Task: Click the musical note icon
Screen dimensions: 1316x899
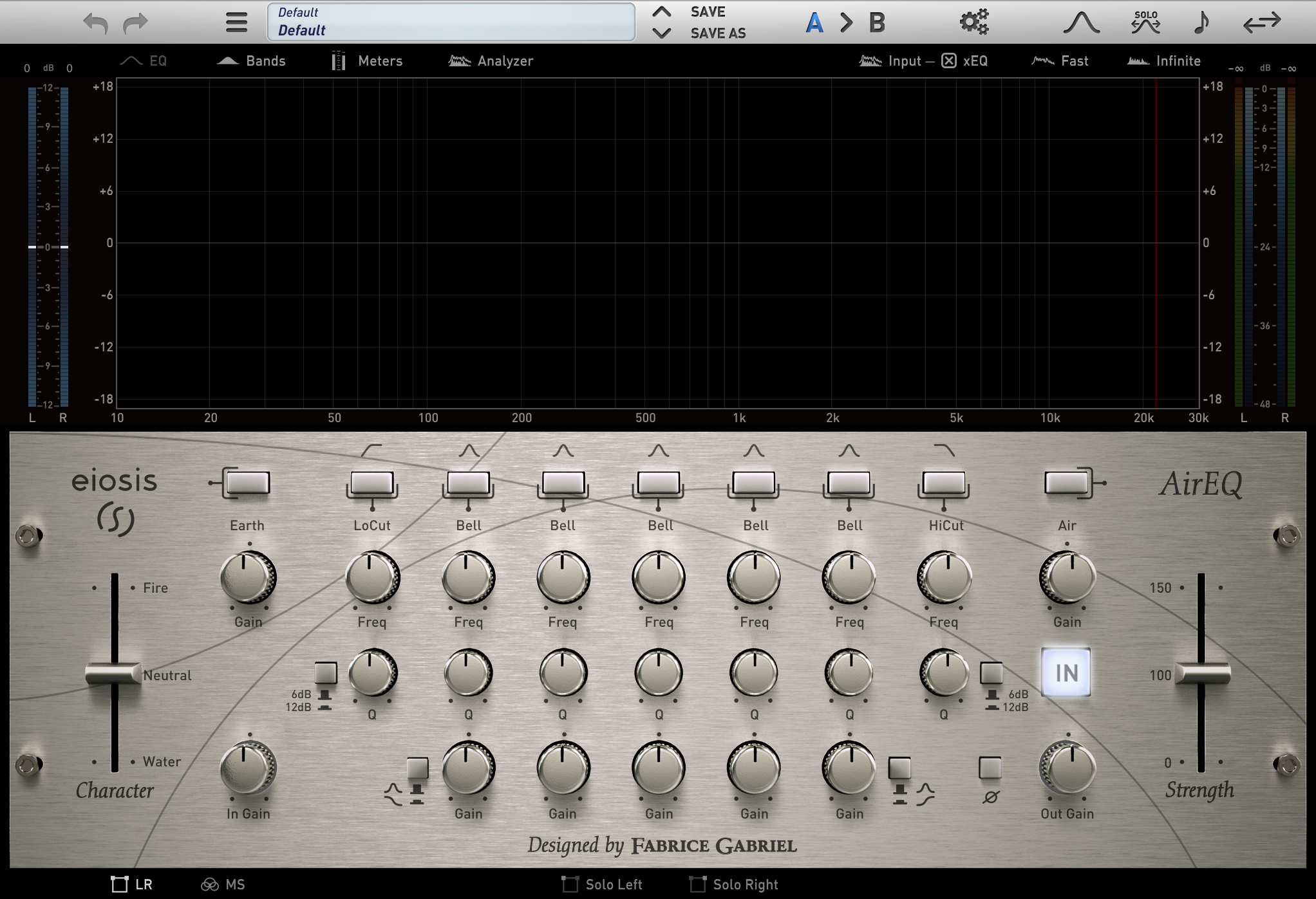Action: [1201, 23]
